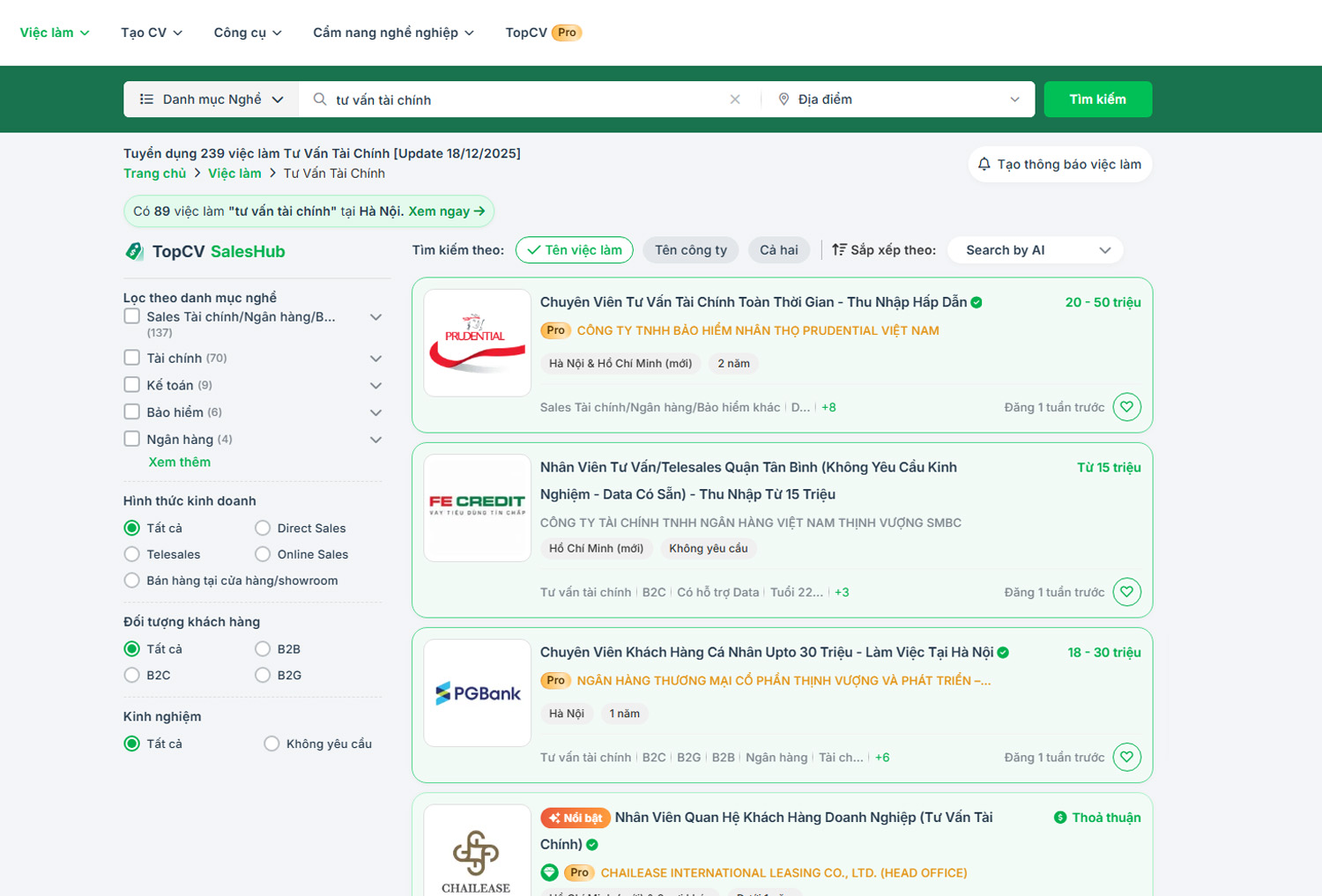This screenshot has height=896, width=1322.
Task: Open the PGBank company logo
Action: 478,692
